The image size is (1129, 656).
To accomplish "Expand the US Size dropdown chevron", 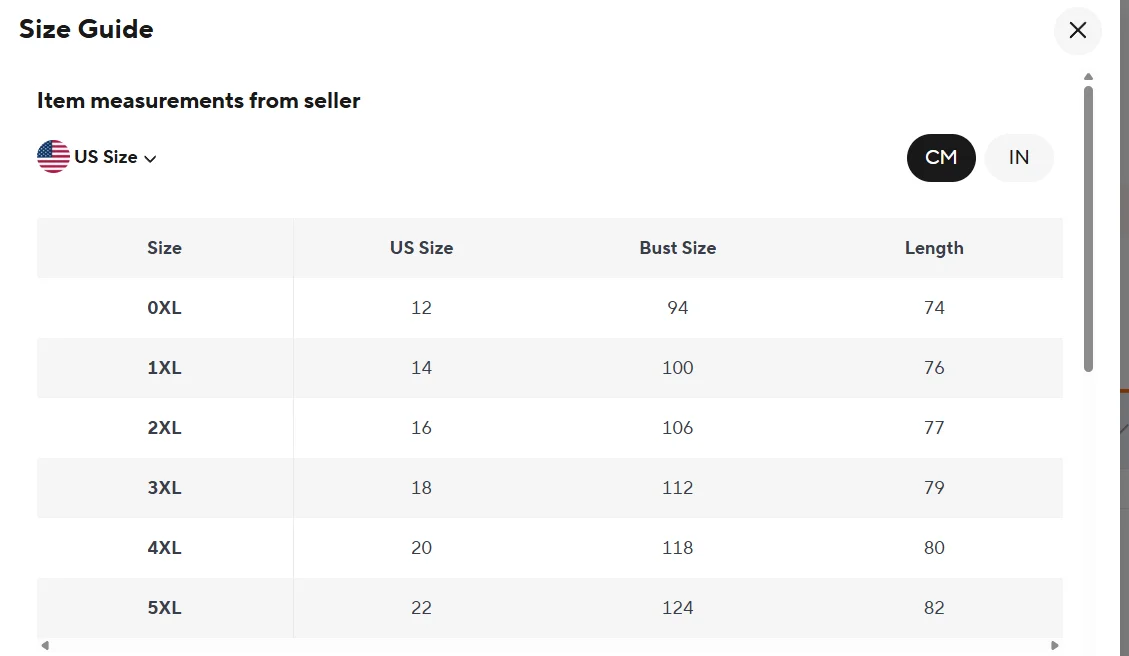I will (151, 158).
